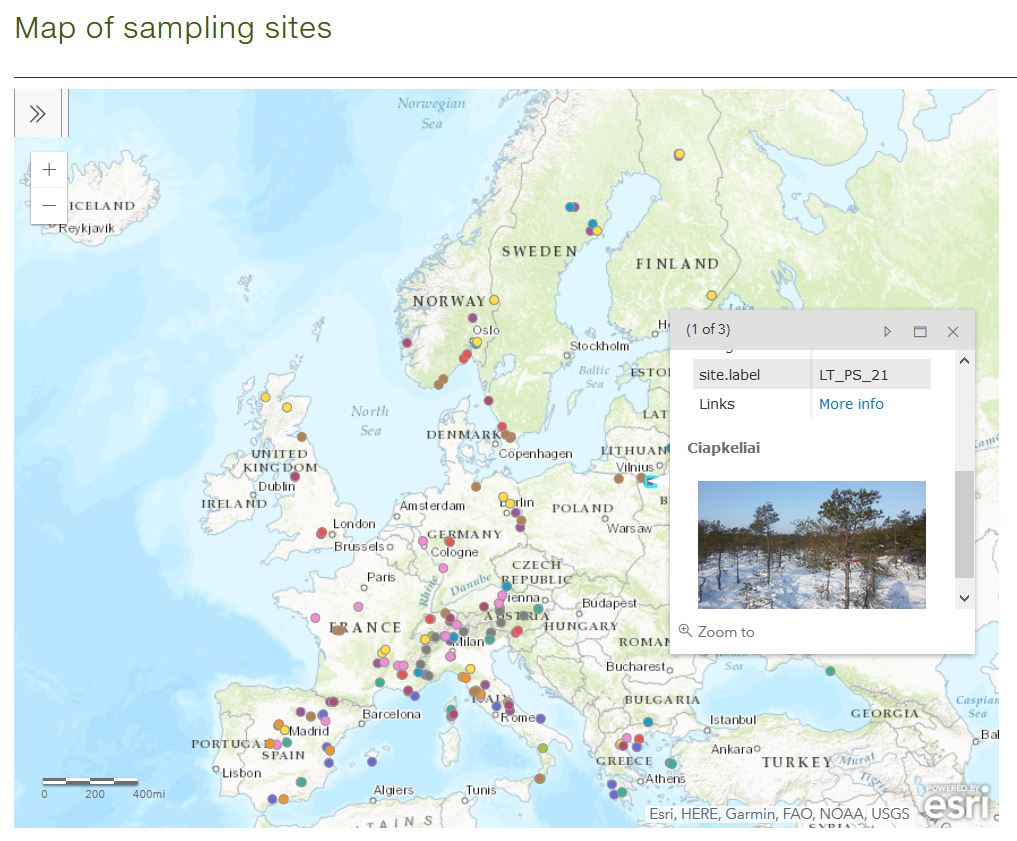Zoom out of the map with minus button
This screenshot has width=1017, height=841.
[49, 206]
